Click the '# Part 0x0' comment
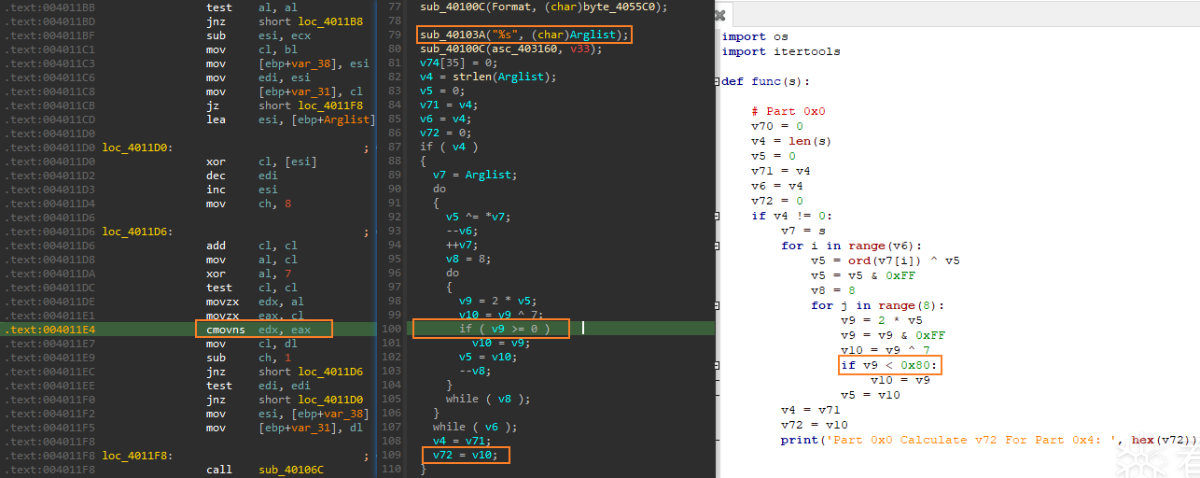Viewport: 1200px width, 478px height. (x=788, y=112)
